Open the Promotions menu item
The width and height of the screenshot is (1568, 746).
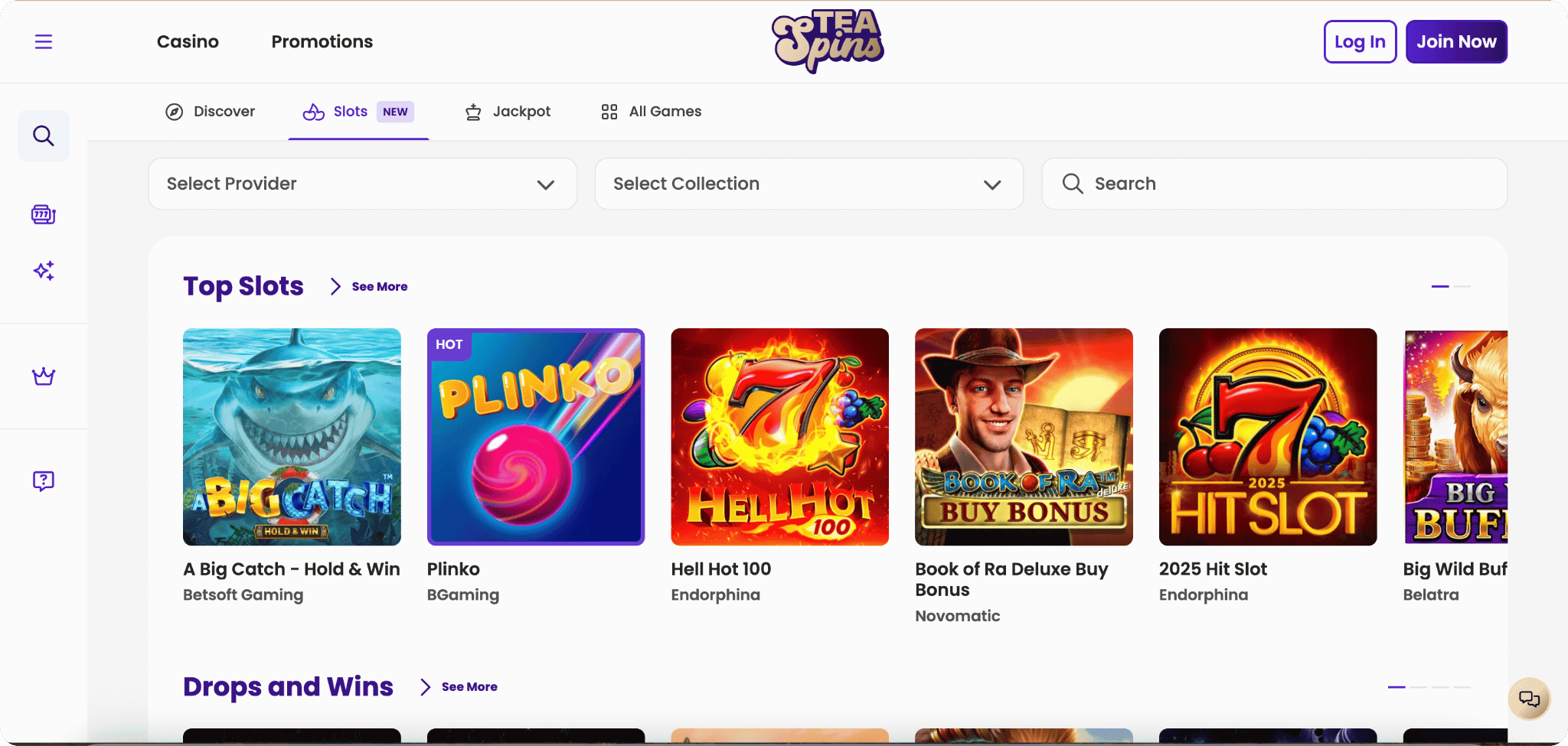[322, 41]
